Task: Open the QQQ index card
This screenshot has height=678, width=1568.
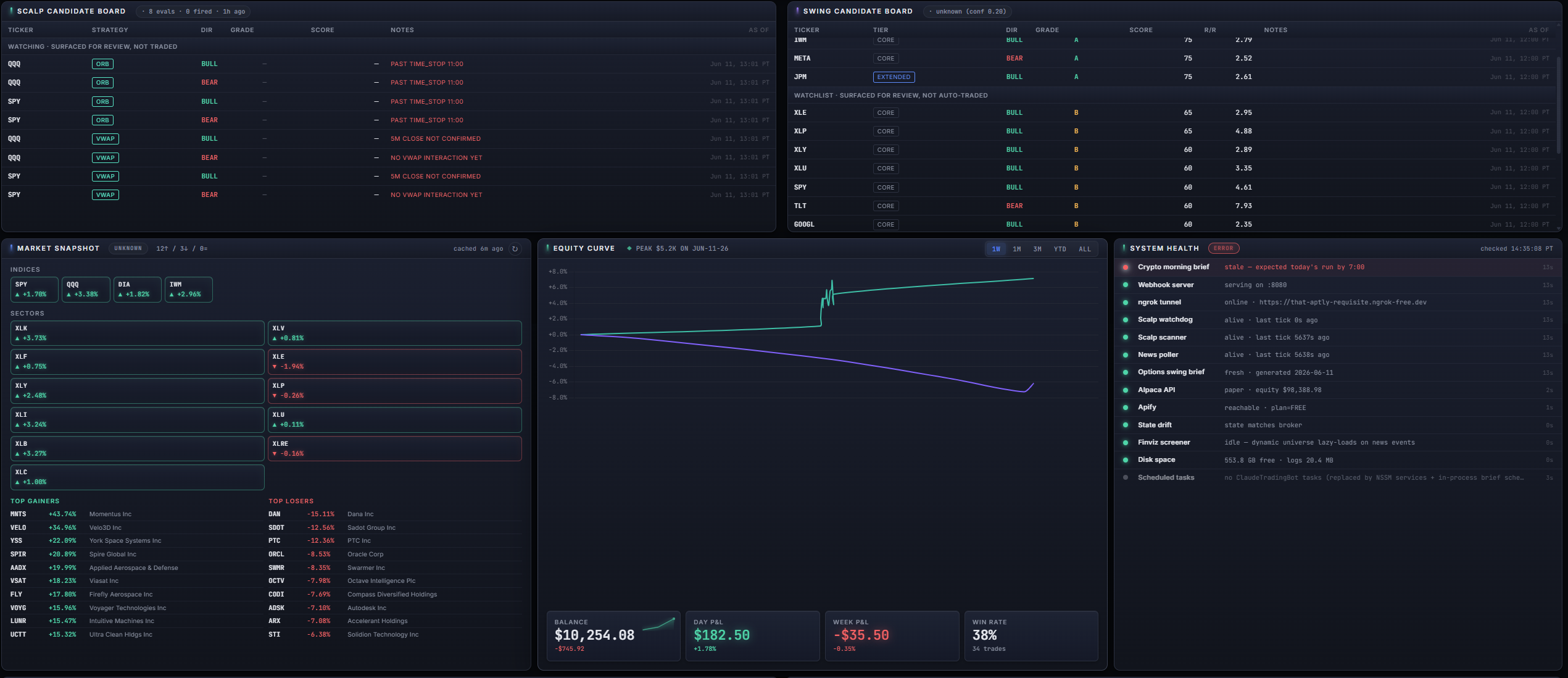Action: click(x=86, y=290)
